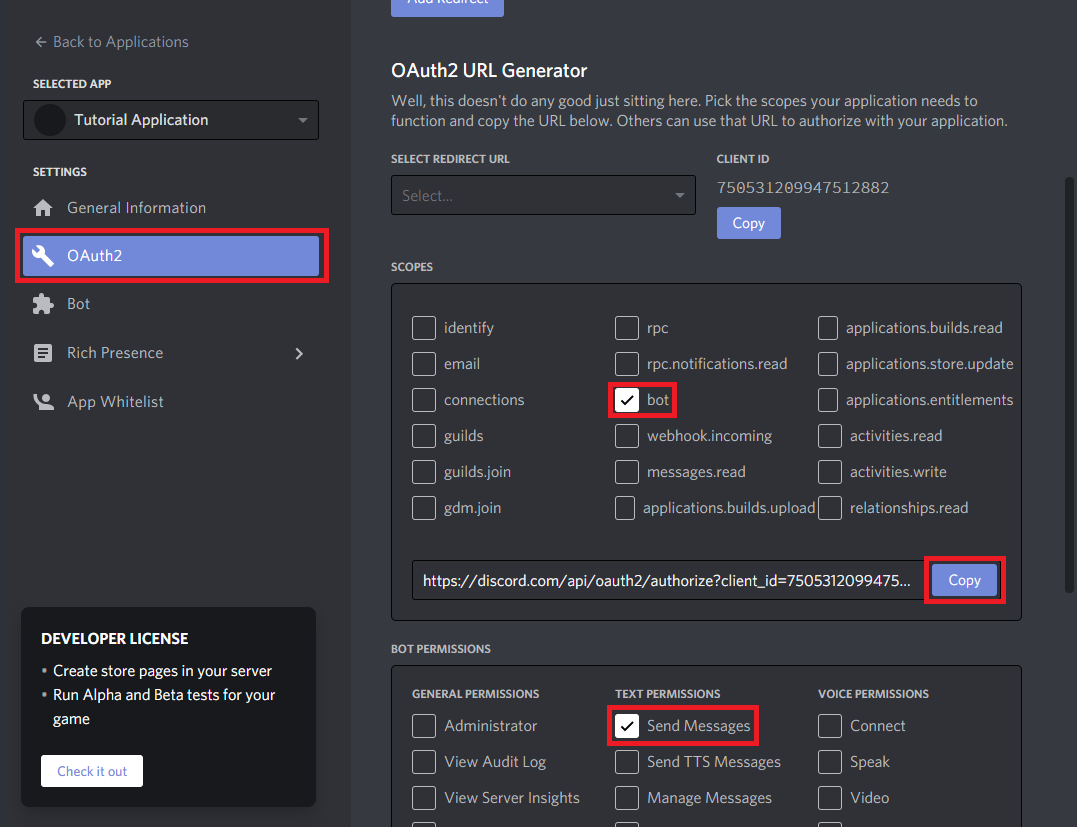1077x827 pixels.
Task: Enable the guilds.join scope checkbox
Action: (x=424, y=472)
